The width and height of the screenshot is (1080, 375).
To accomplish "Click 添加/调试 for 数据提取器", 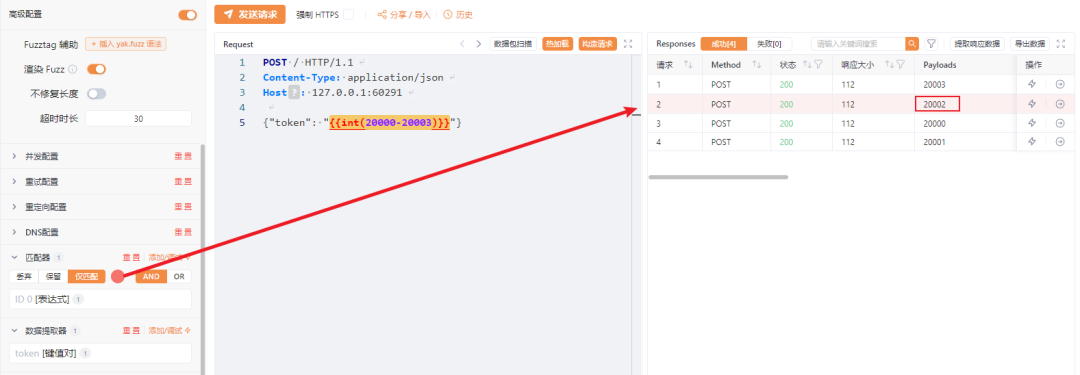I will [169, 331].
